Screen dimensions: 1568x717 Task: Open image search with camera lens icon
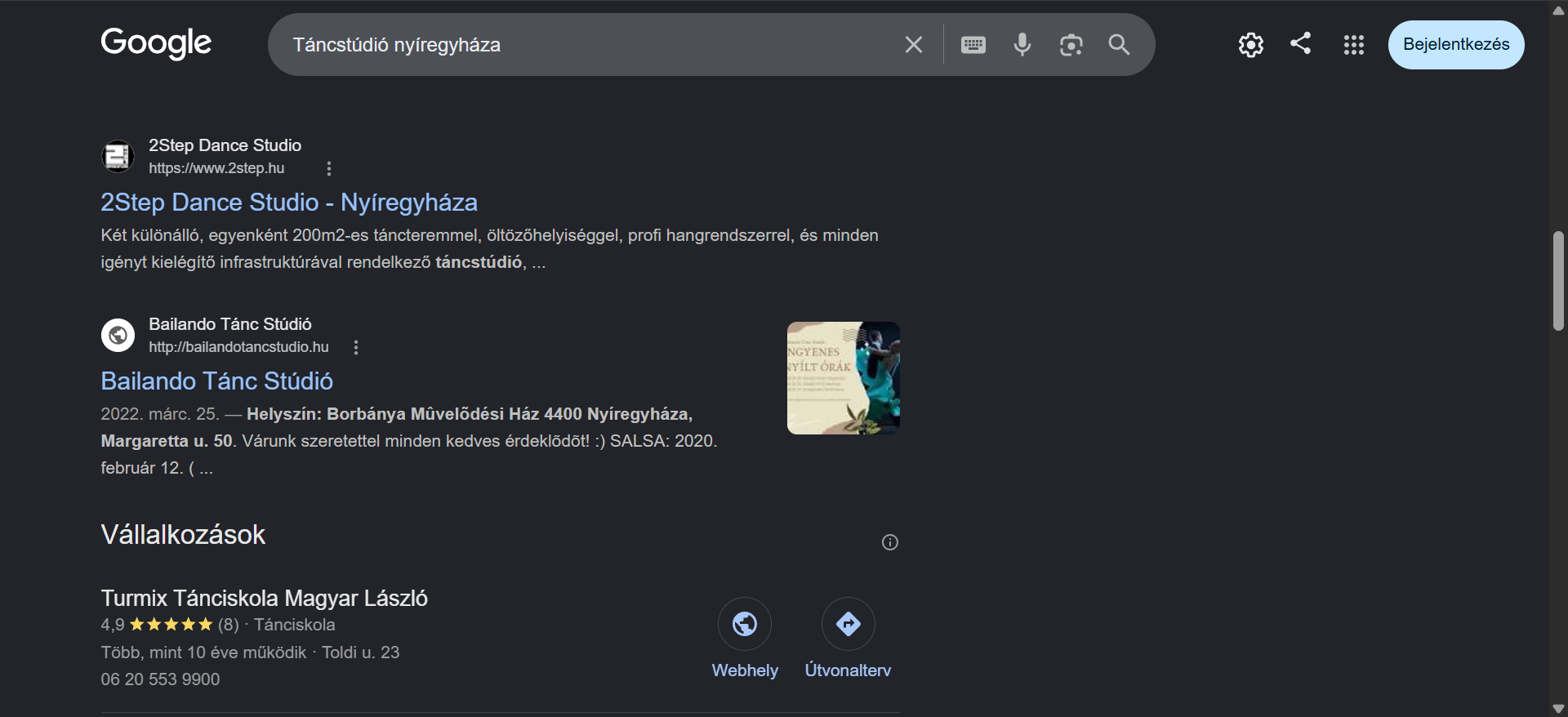[1071, 45]
